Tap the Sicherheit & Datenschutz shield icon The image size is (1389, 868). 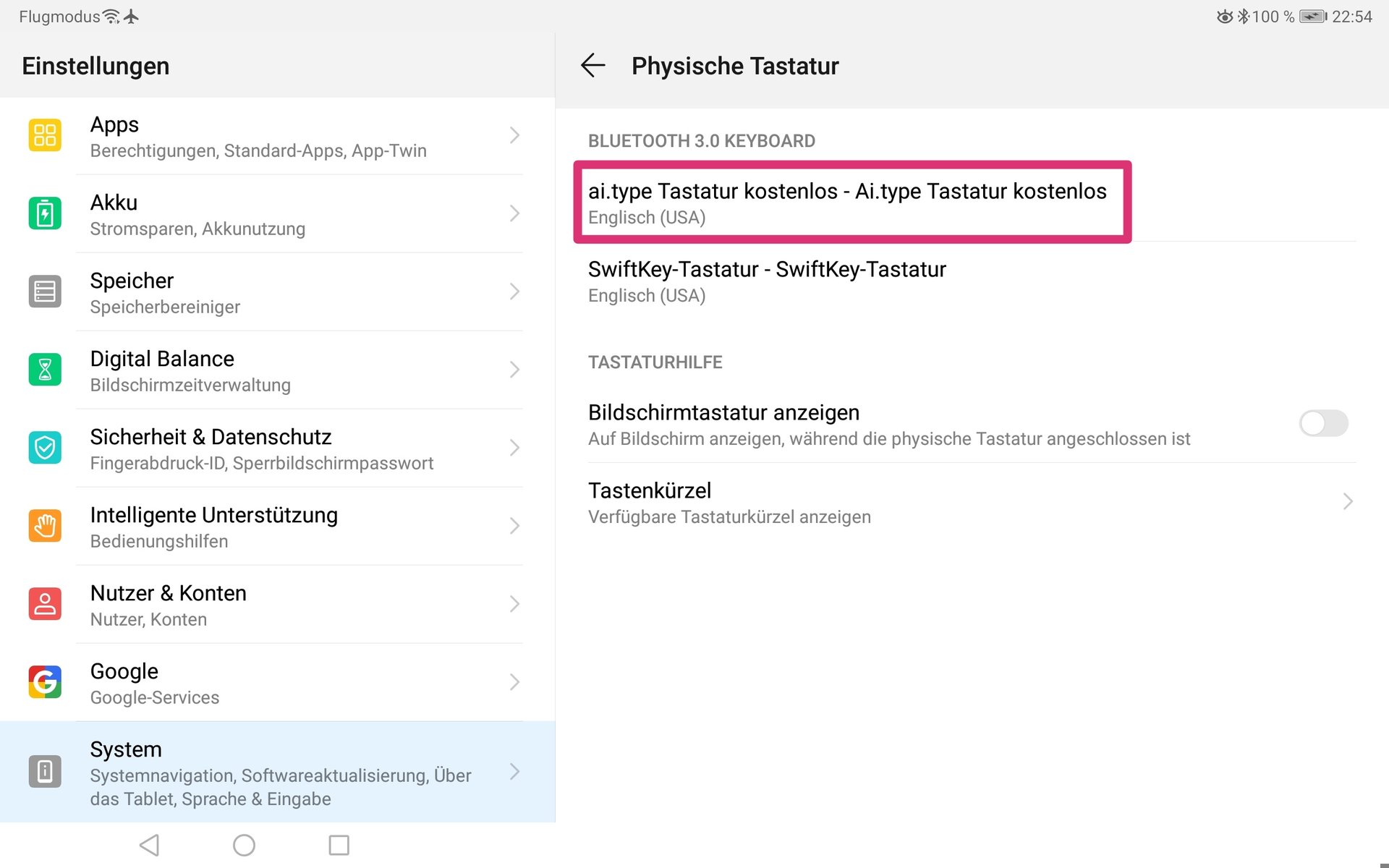(45, 448)
